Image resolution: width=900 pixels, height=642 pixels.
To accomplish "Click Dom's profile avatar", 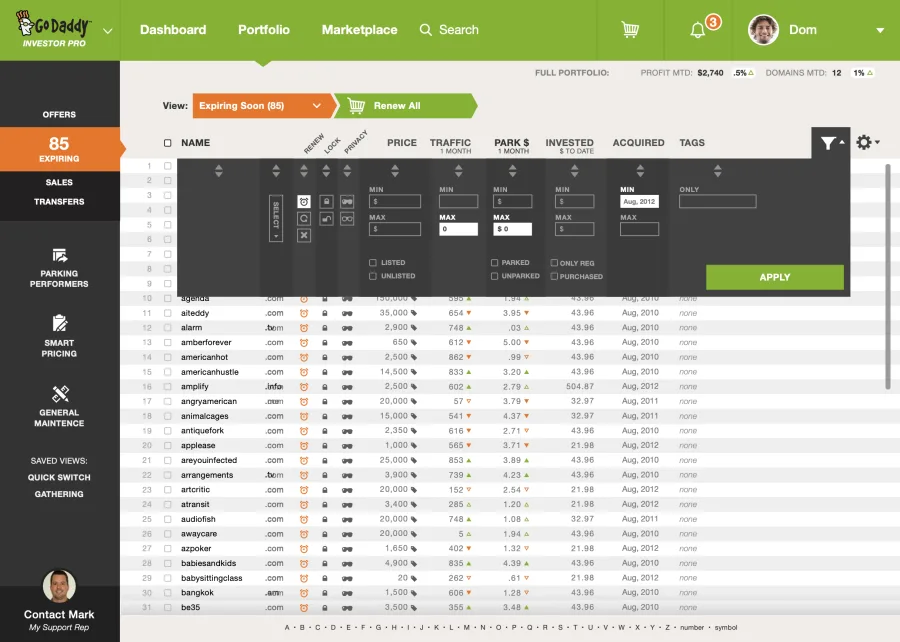I will (763, 30).
